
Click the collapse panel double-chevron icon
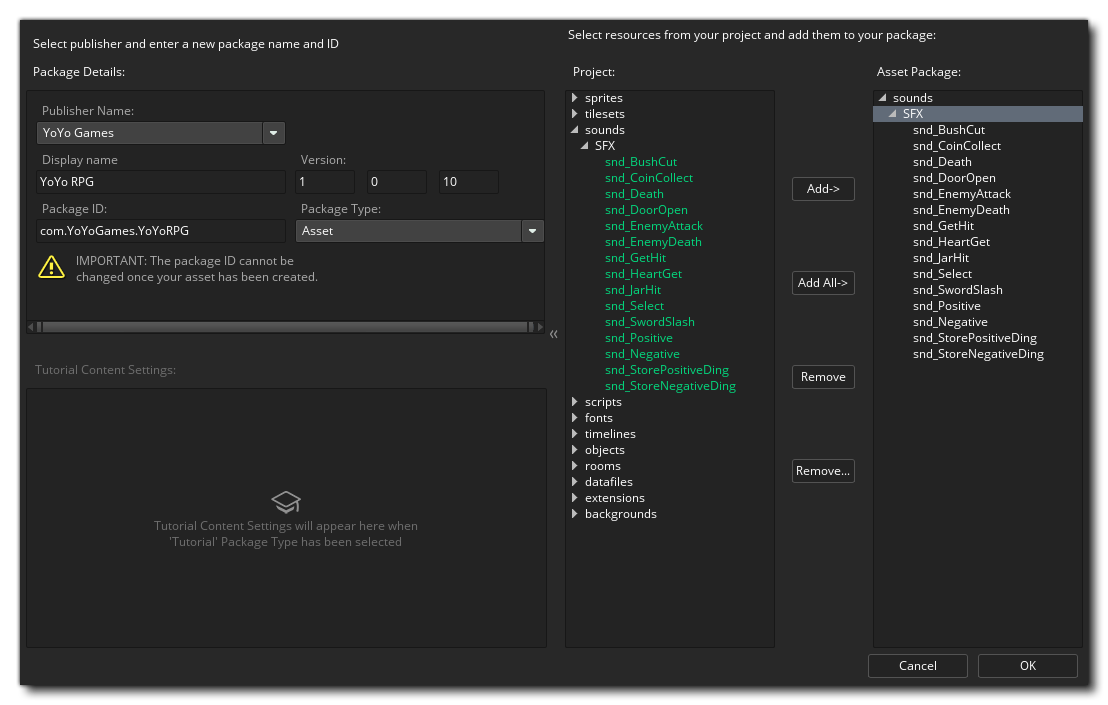[554, 334]
